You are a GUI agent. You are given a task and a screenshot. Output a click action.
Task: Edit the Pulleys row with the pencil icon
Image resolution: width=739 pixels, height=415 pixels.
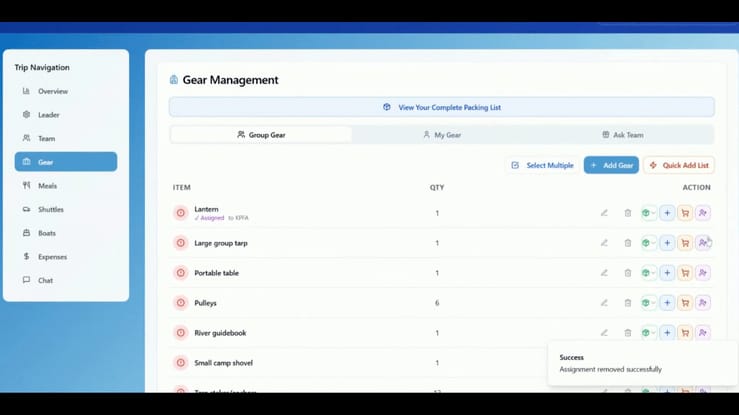pyautogui.click(x=604, y=303)
